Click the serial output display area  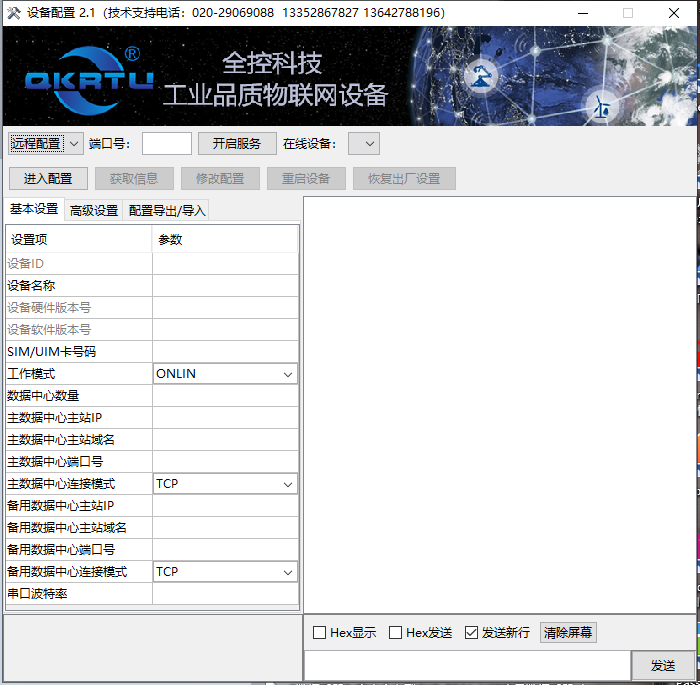[499, 405]
